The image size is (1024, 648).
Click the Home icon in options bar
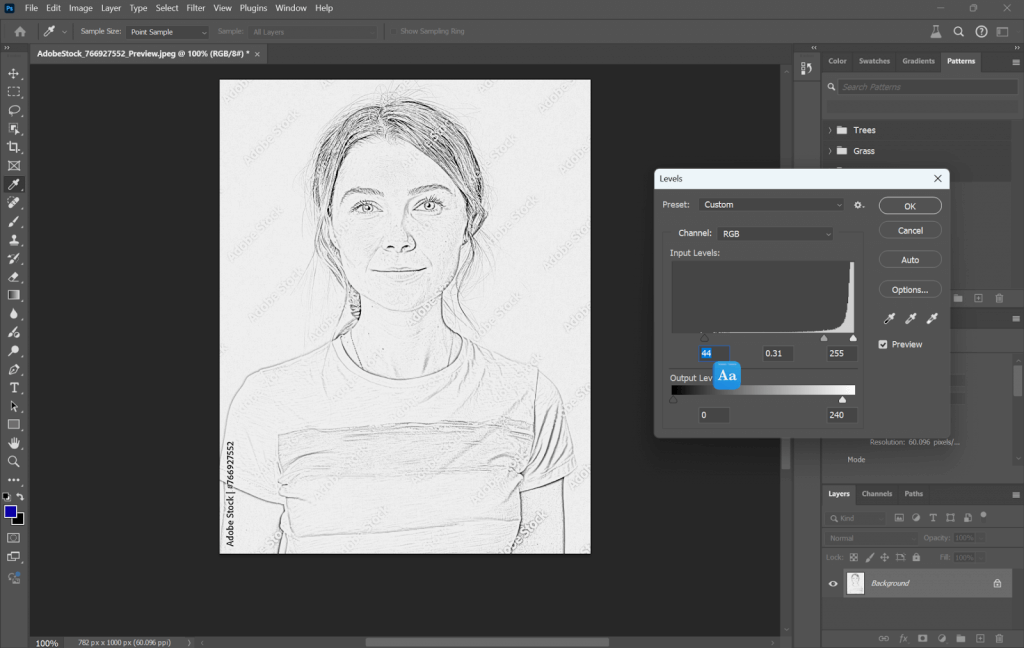(20, 31)
